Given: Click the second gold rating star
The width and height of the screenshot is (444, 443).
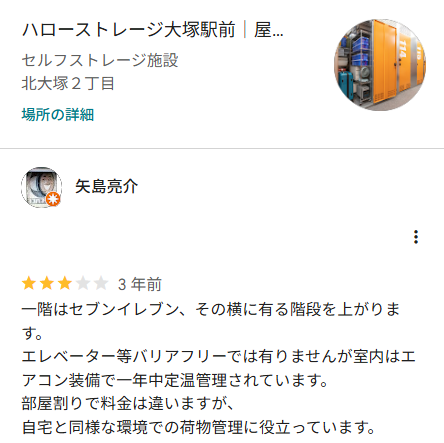Looking at the screenshot, I should click(x=47, y=284).
